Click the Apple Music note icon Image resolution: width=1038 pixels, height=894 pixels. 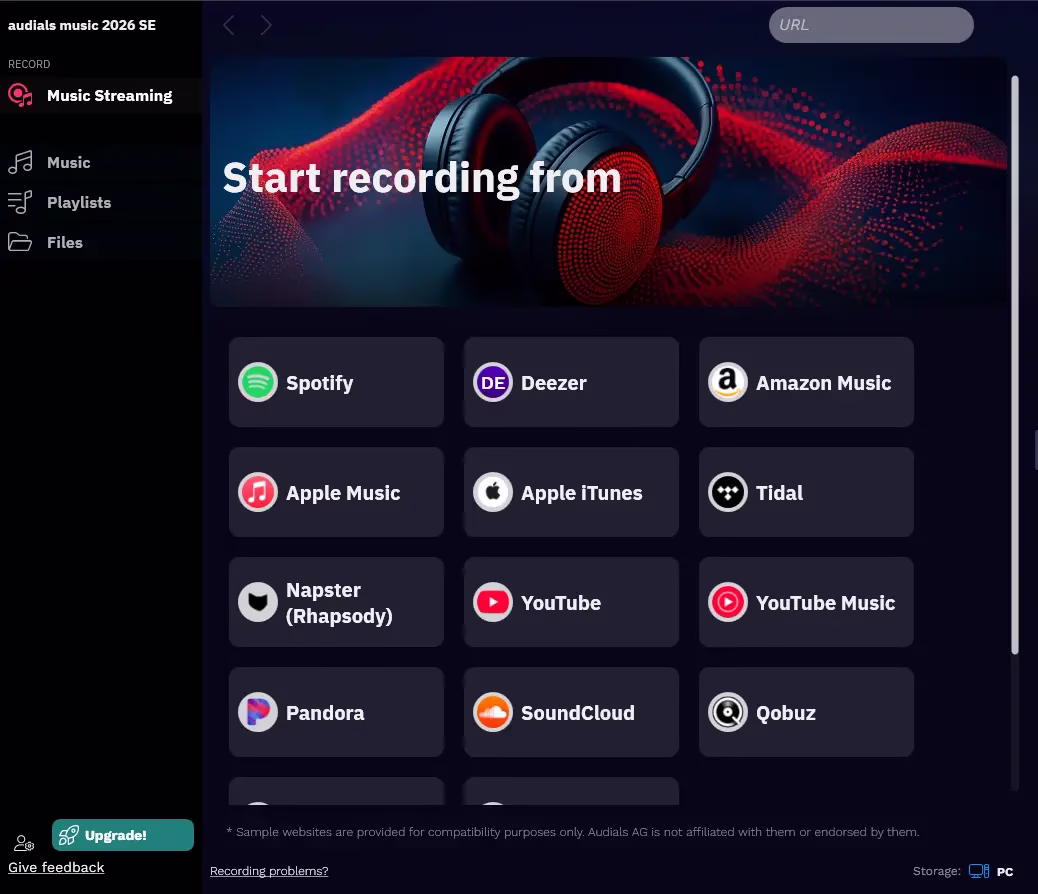pyautogui.click(x=258, y=492)
